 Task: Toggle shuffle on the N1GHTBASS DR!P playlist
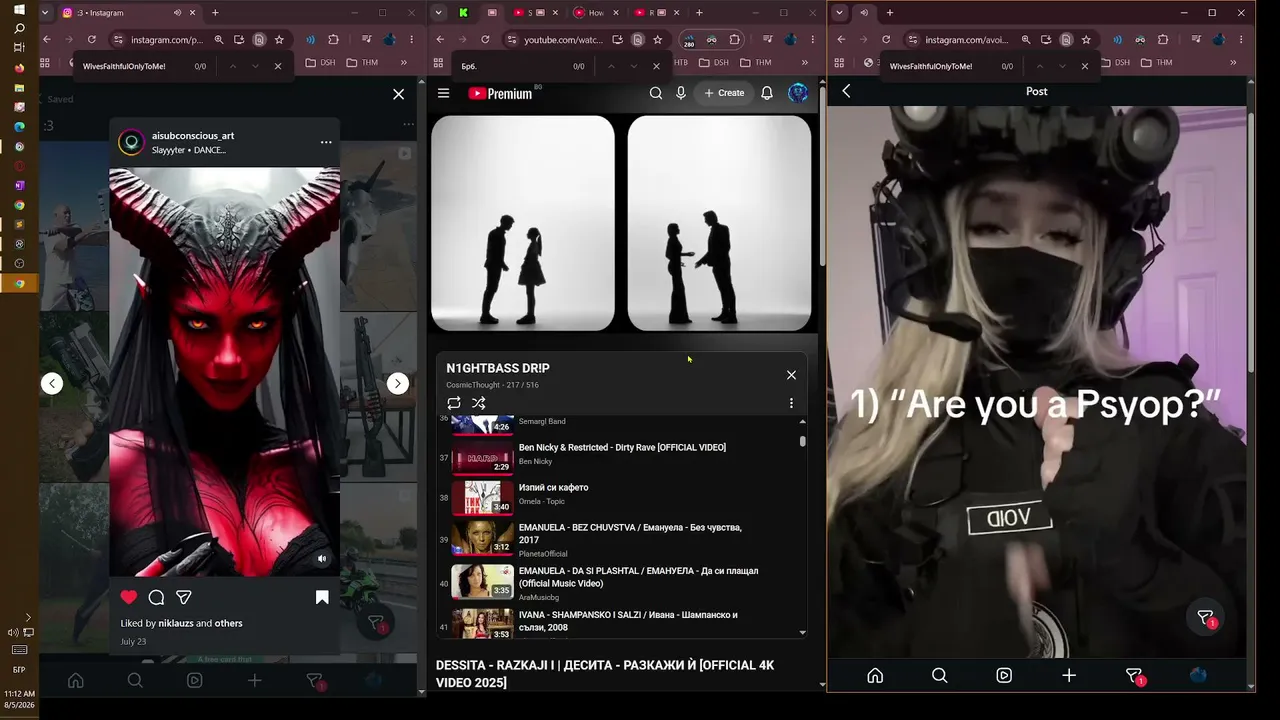pos(479,403)
